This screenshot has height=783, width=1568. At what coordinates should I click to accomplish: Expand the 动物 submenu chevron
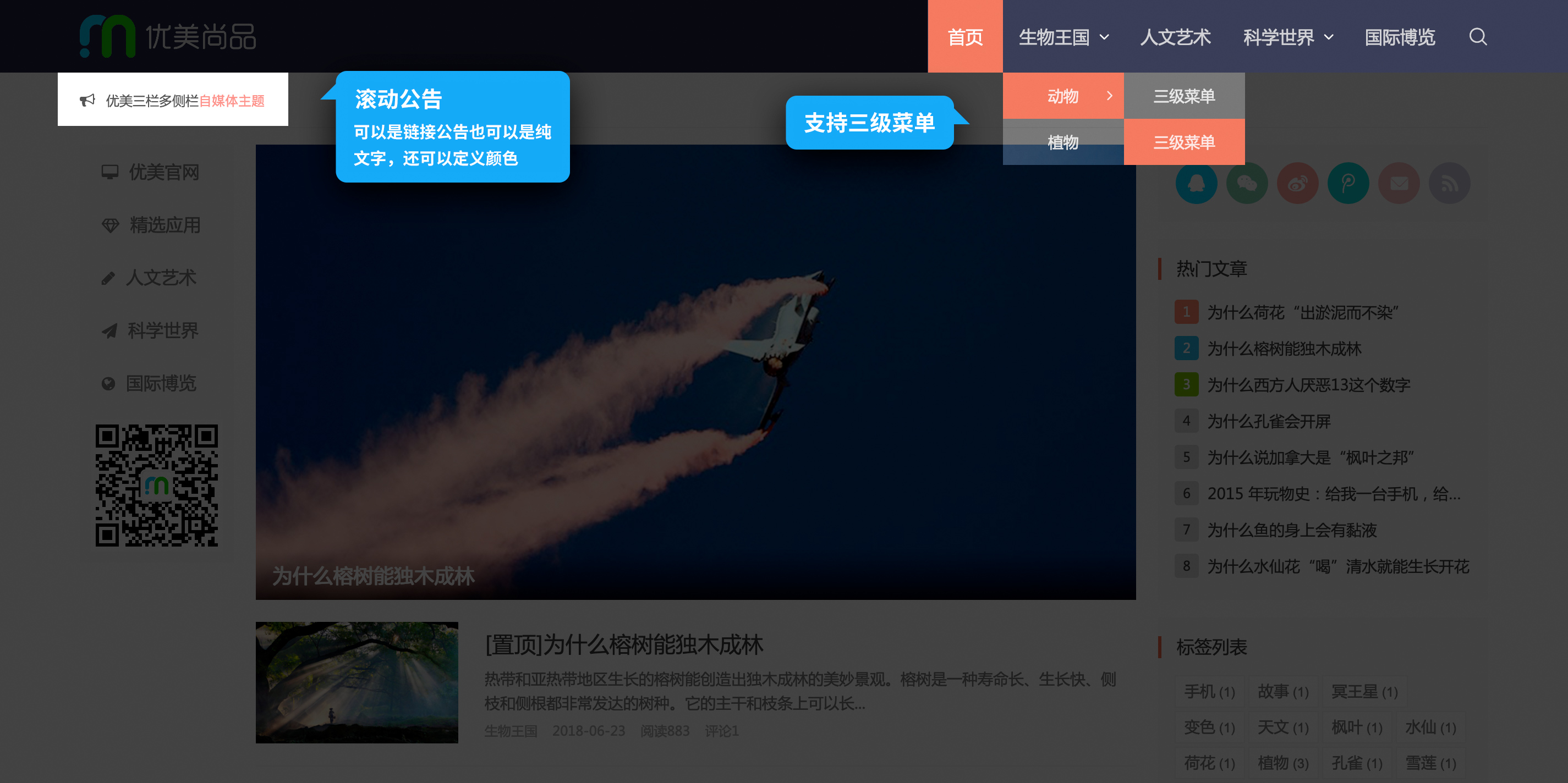1110,96
